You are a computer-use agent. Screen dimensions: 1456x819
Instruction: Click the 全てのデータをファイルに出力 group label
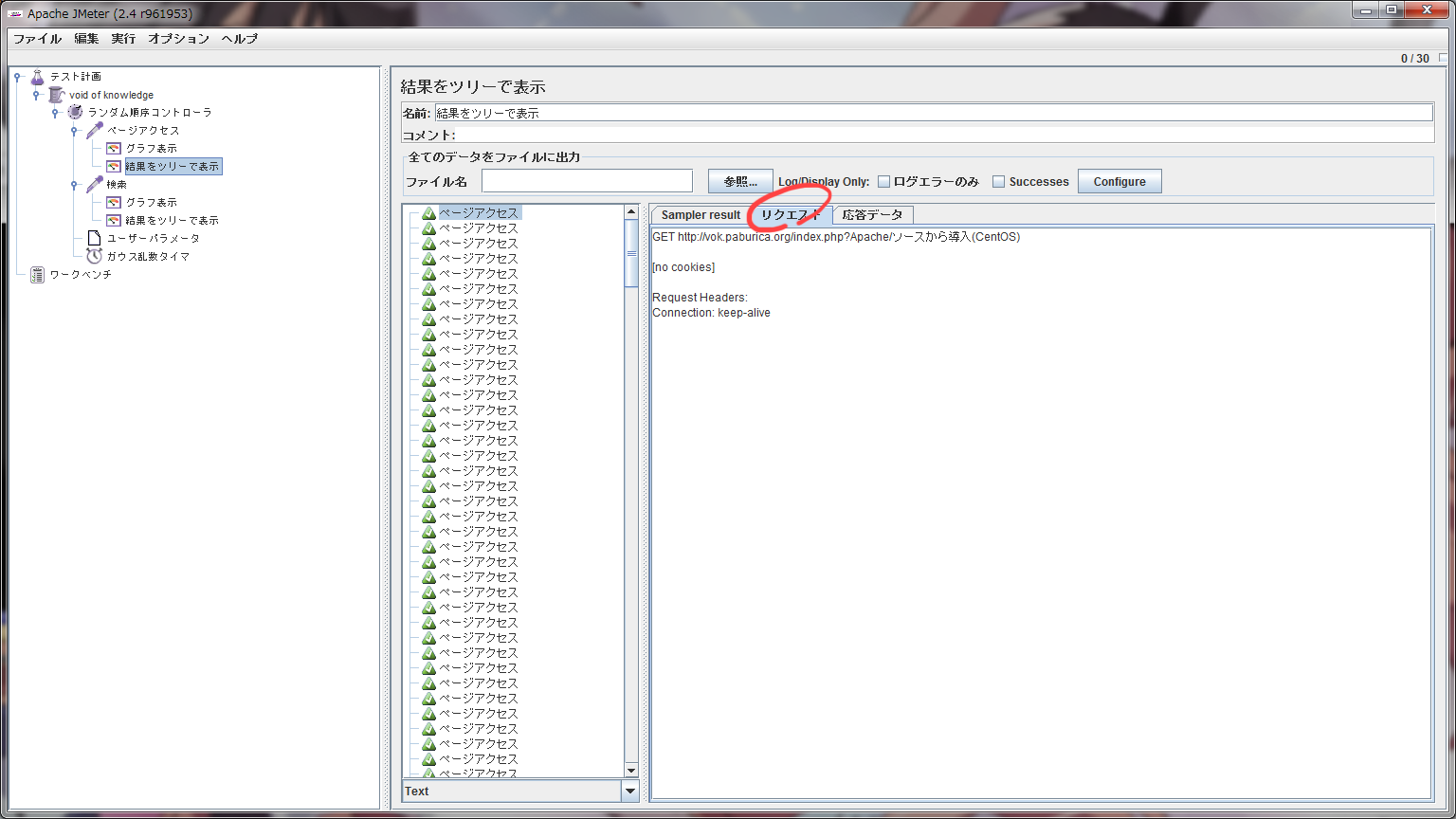(x=494, y=157)
